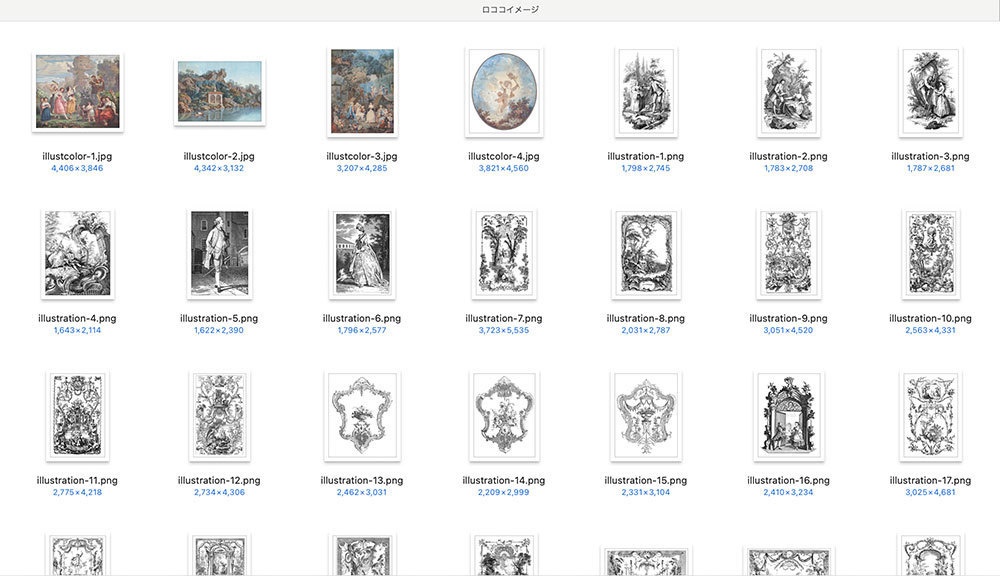1000x576 pixels.
Task: Click the dimensions 3,207×4,285
Action: click(x=362, y=168)
